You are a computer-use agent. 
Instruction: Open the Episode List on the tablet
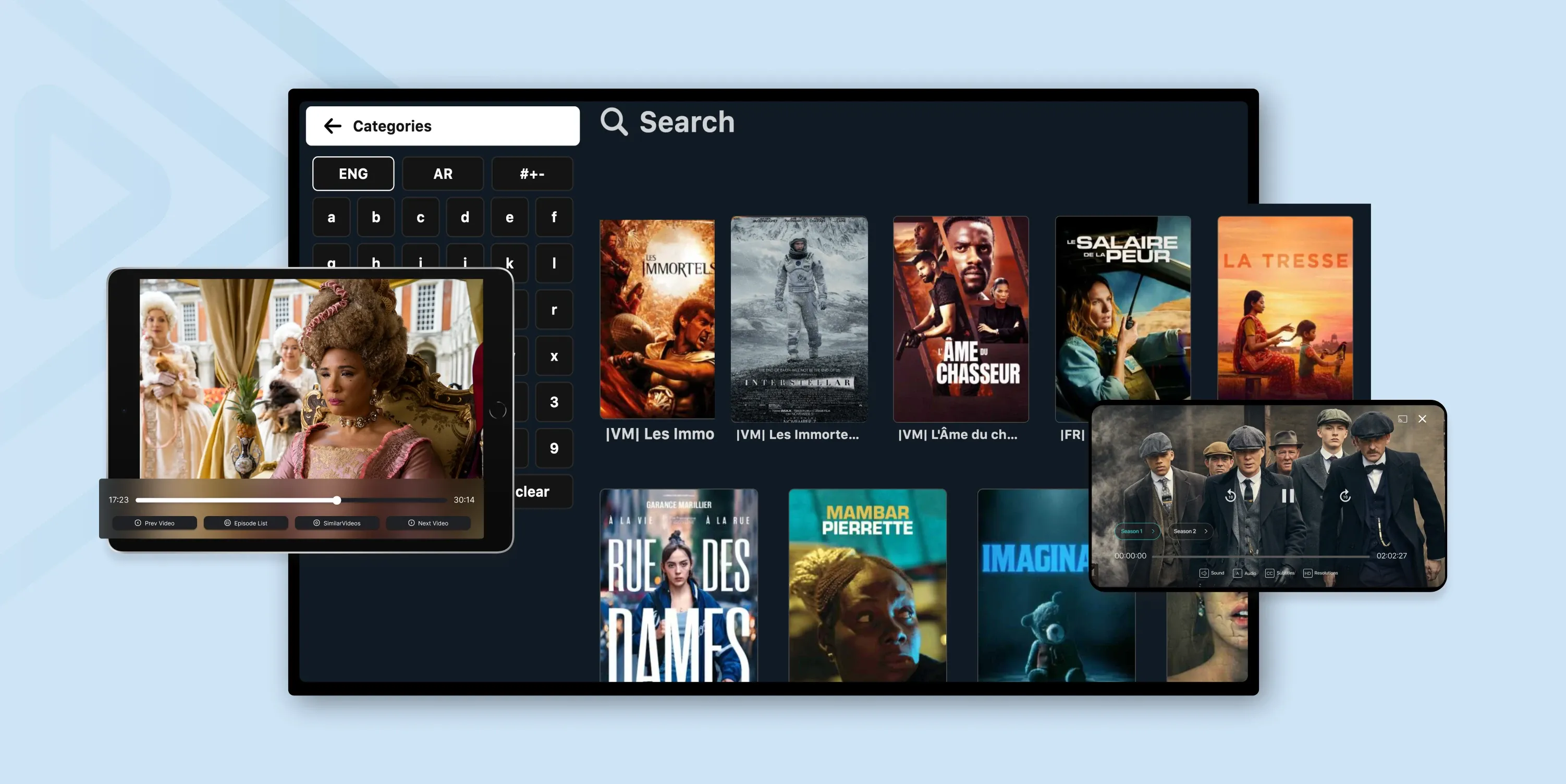246,523
